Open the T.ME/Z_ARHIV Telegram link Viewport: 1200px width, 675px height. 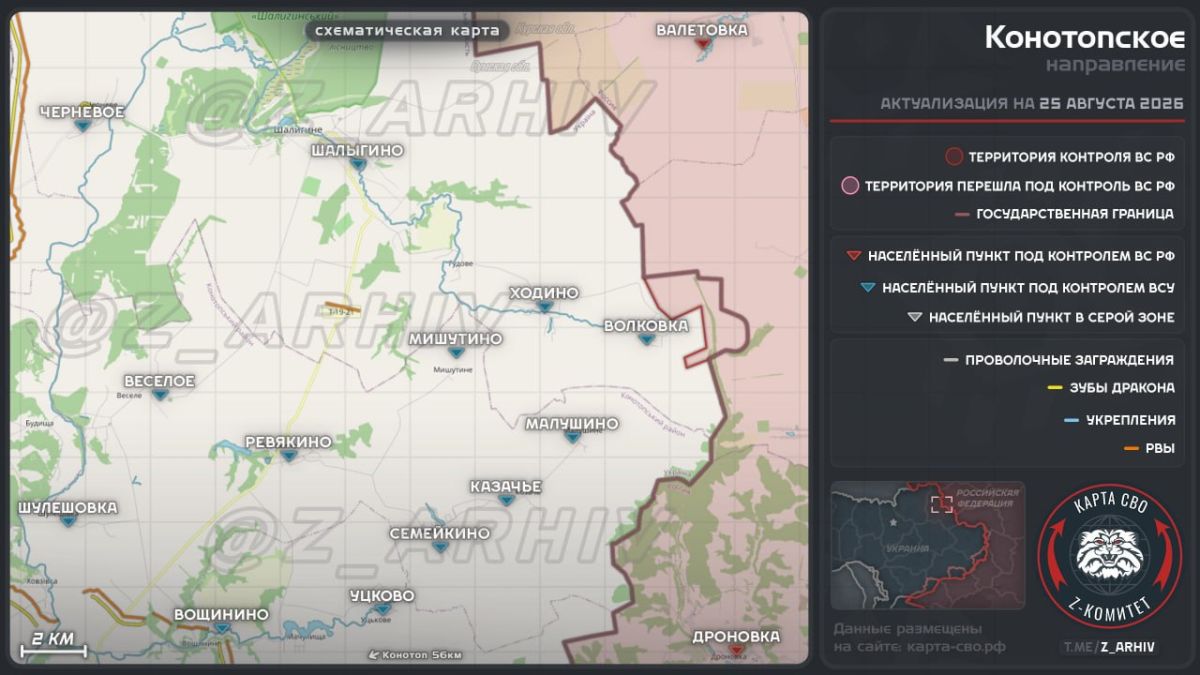(x=1108, y=647)
